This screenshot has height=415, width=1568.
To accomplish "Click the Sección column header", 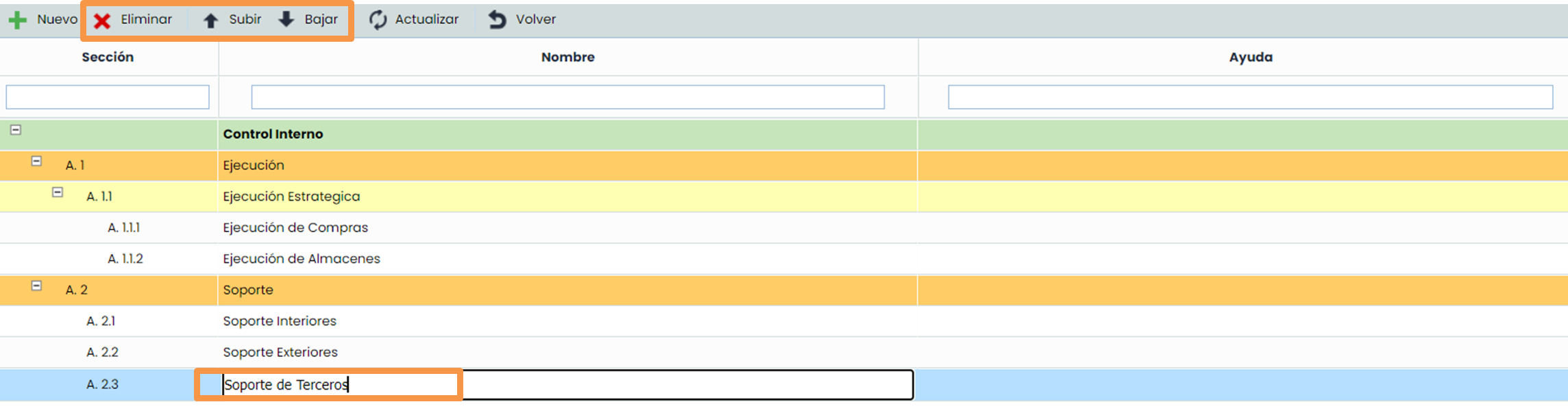I will pos(108,58).
